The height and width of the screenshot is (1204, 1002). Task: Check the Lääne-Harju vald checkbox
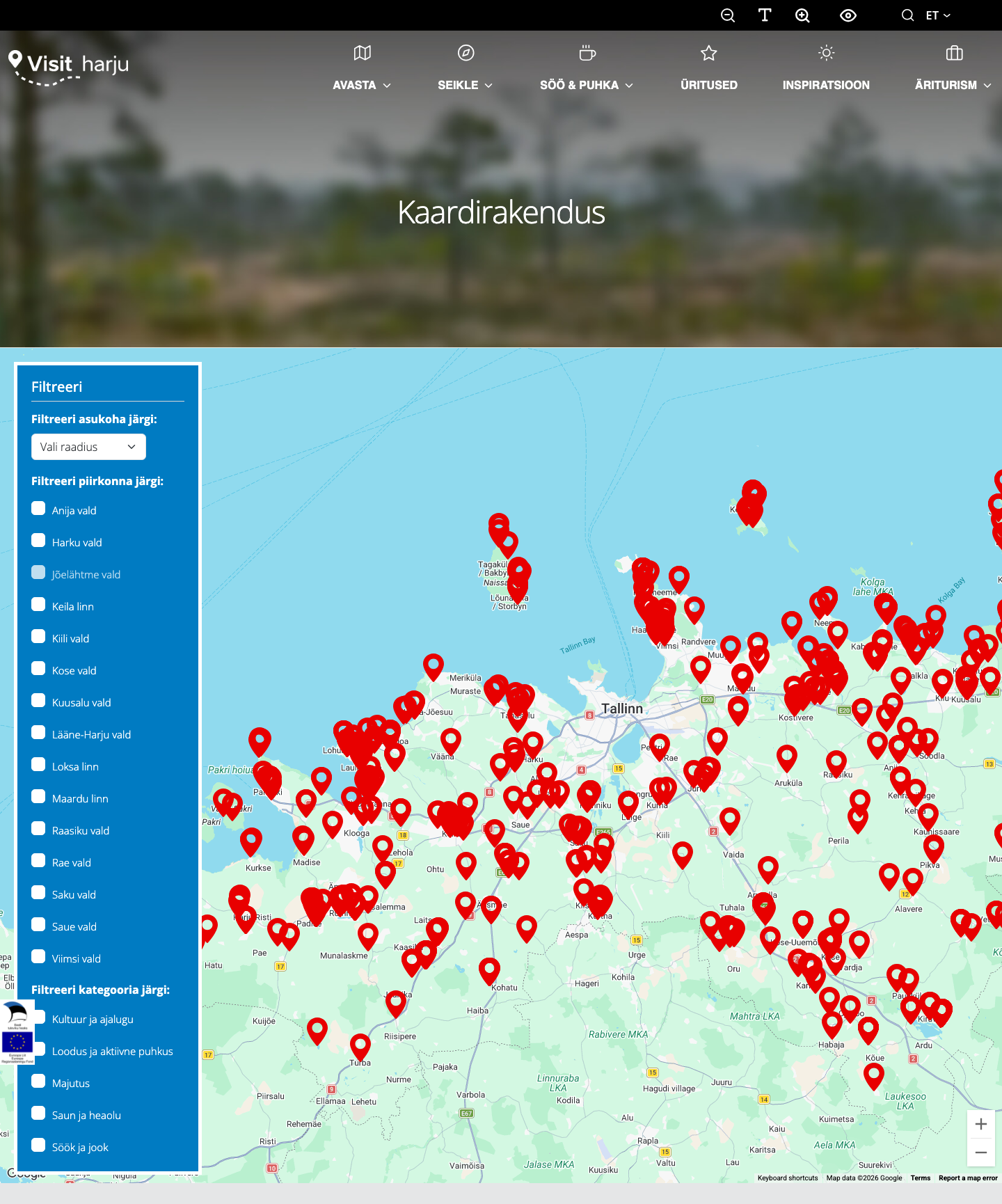(38, 733)
